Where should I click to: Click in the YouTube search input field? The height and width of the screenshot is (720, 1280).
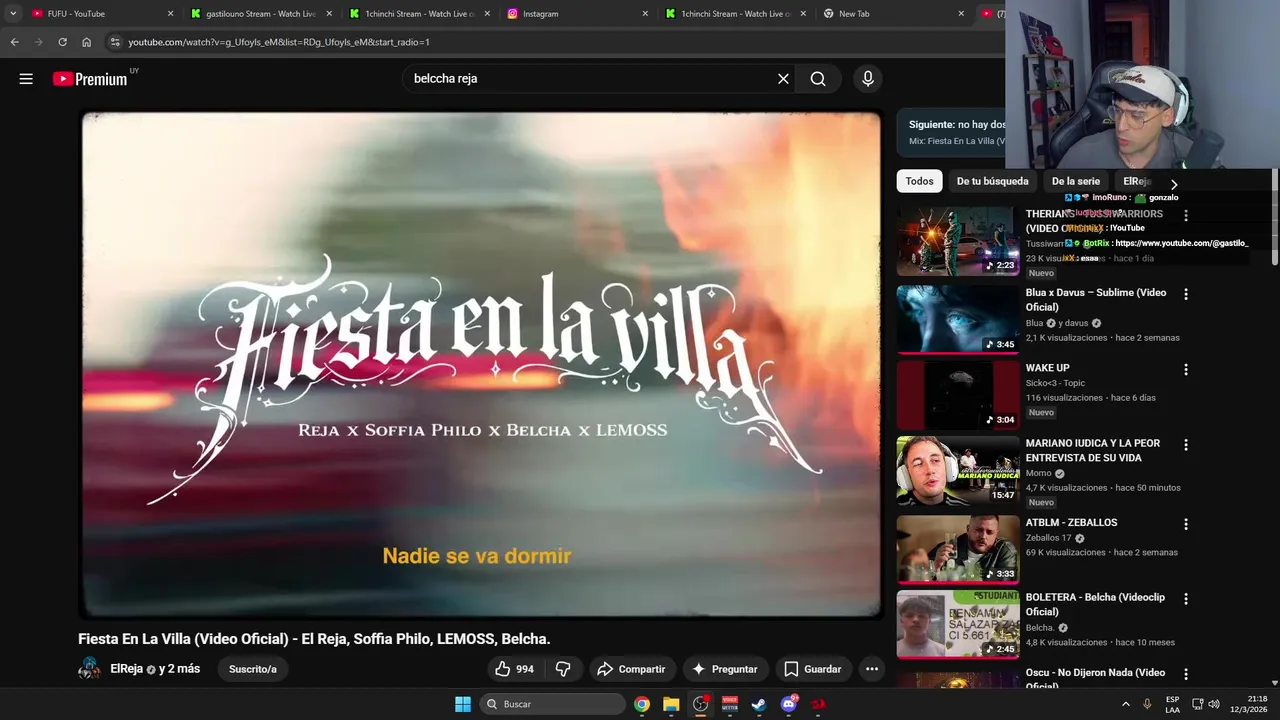[x=590, y=79]
